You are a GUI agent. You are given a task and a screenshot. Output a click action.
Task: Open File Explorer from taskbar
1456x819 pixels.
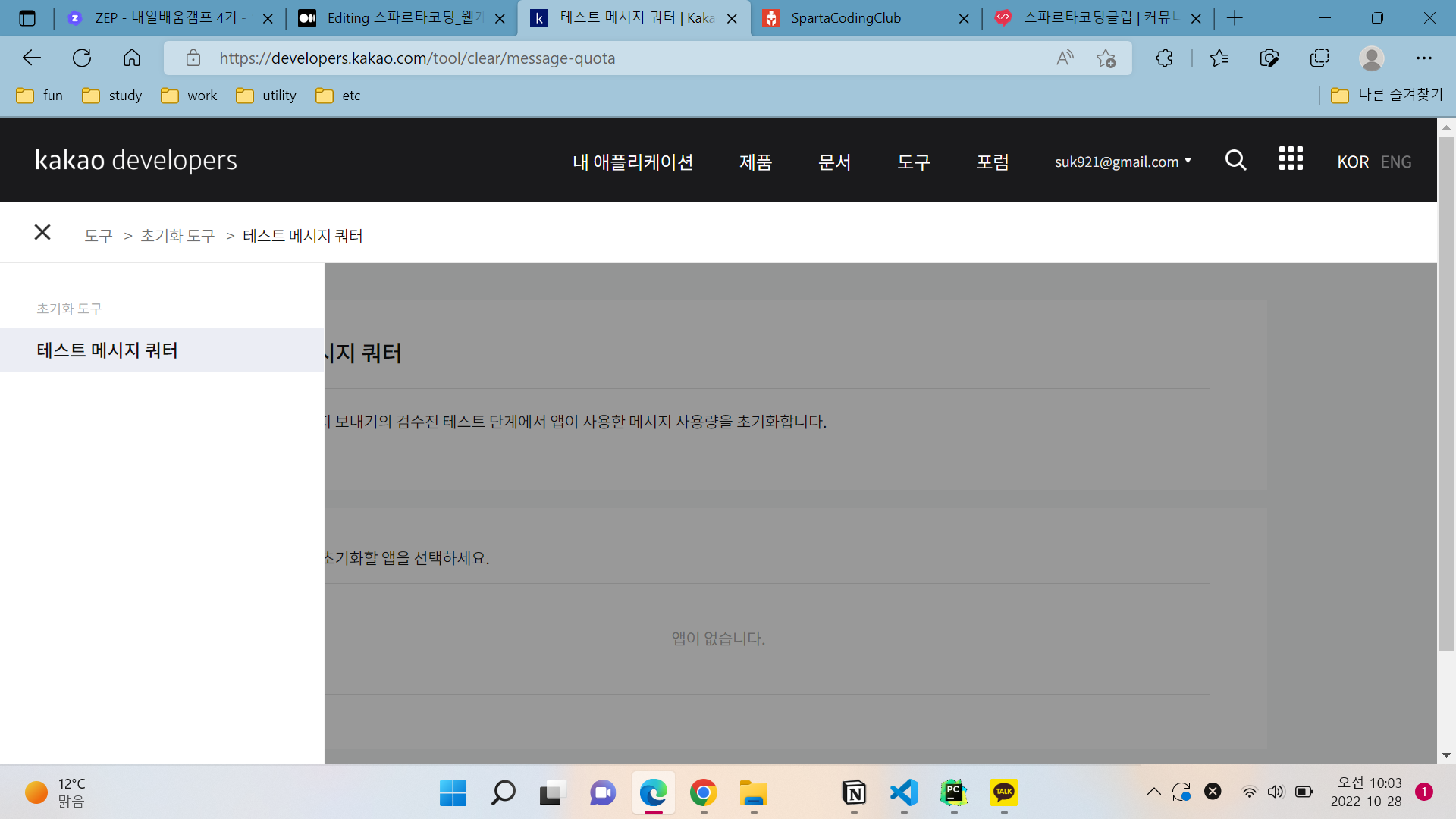click(753, 793)
